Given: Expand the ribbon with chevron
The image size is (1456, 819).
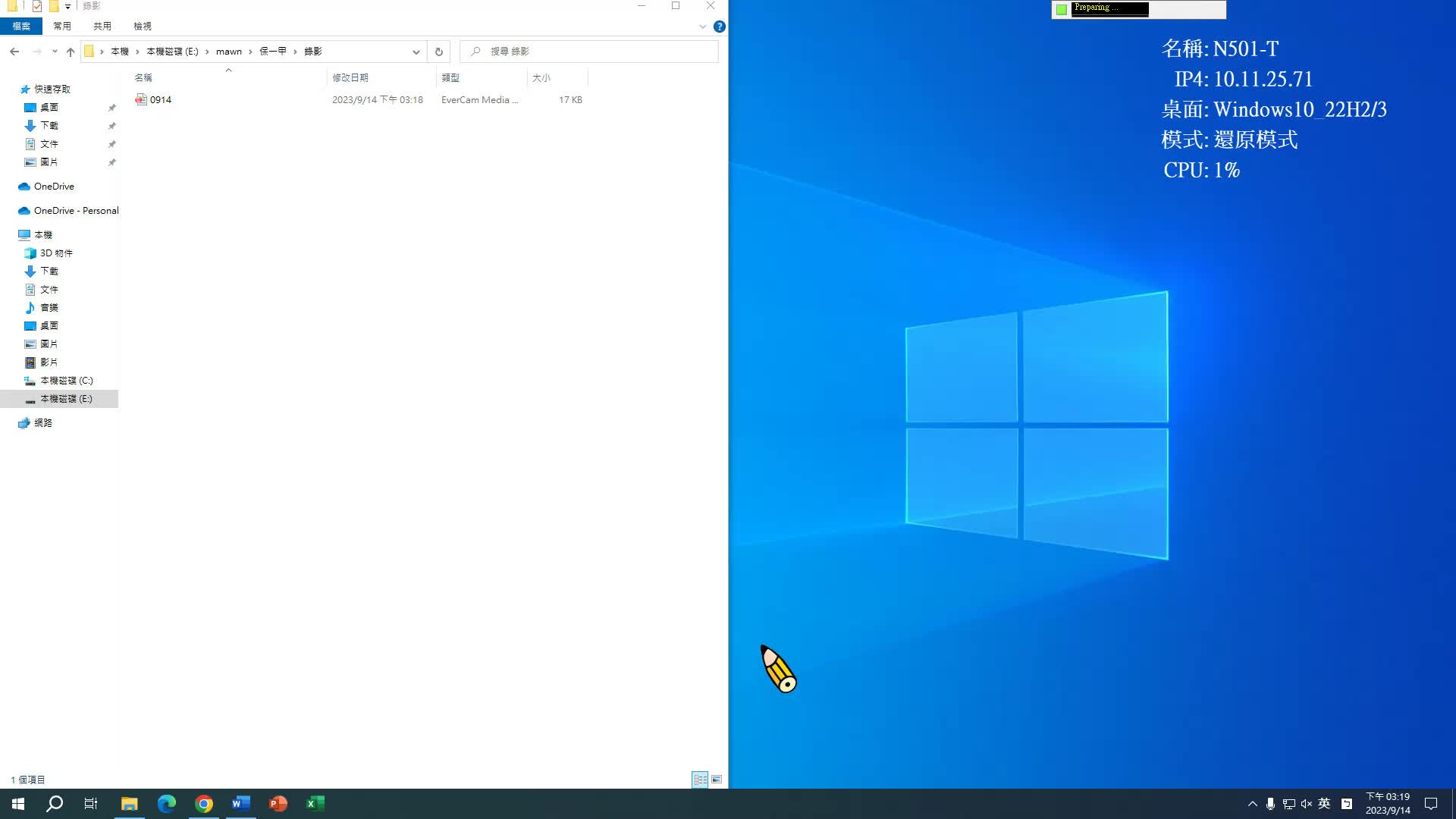Looking at the screenshot, I should [x=702, y=27].
